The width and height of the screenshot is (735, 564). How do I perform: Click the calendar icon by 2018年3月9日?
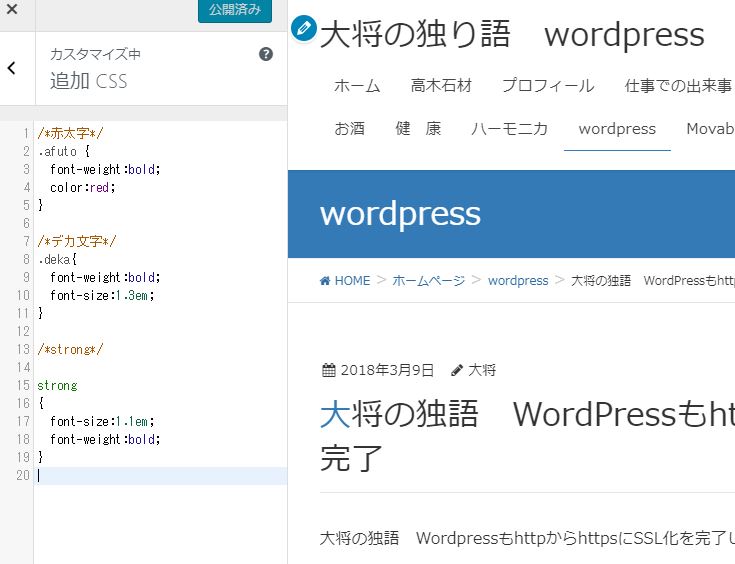point(329,370)
